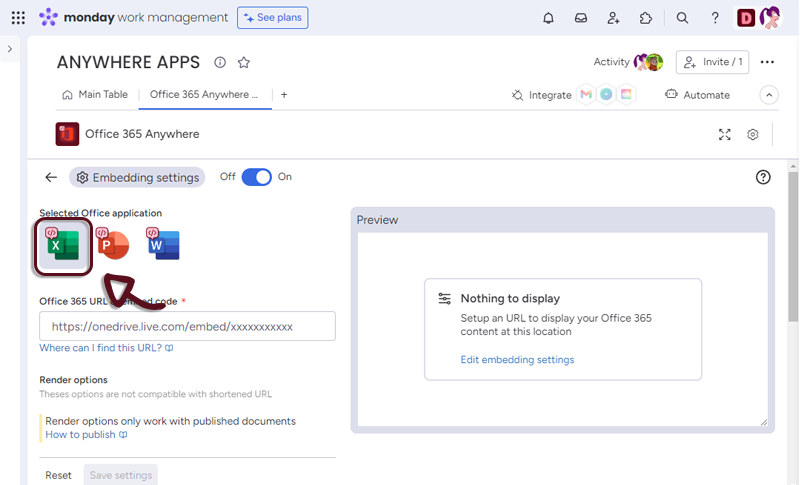Open the notifications bell

[x=548, y=18]
